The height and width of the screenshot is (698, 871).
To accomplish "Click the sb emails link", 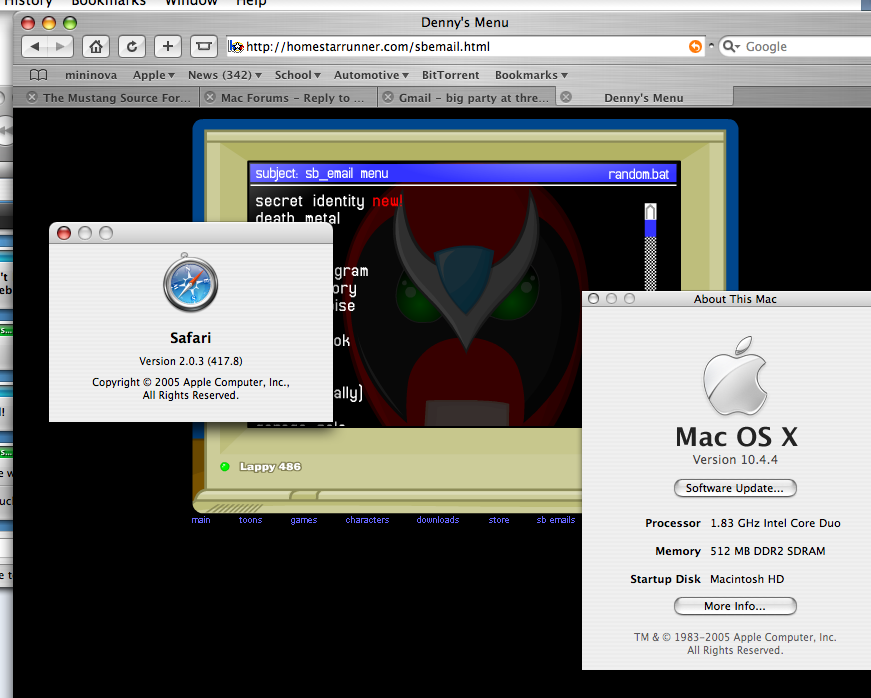I will 555,520.
